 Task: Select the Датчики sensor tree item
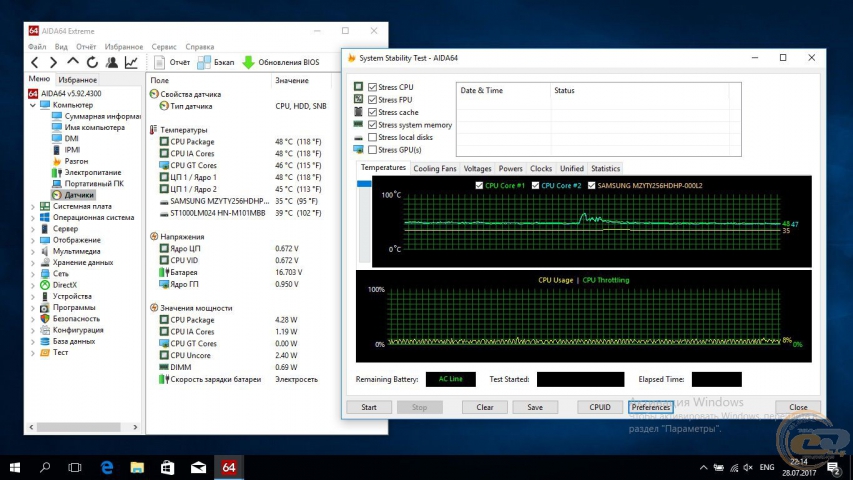pyautogui.click(x=73, y=195)
